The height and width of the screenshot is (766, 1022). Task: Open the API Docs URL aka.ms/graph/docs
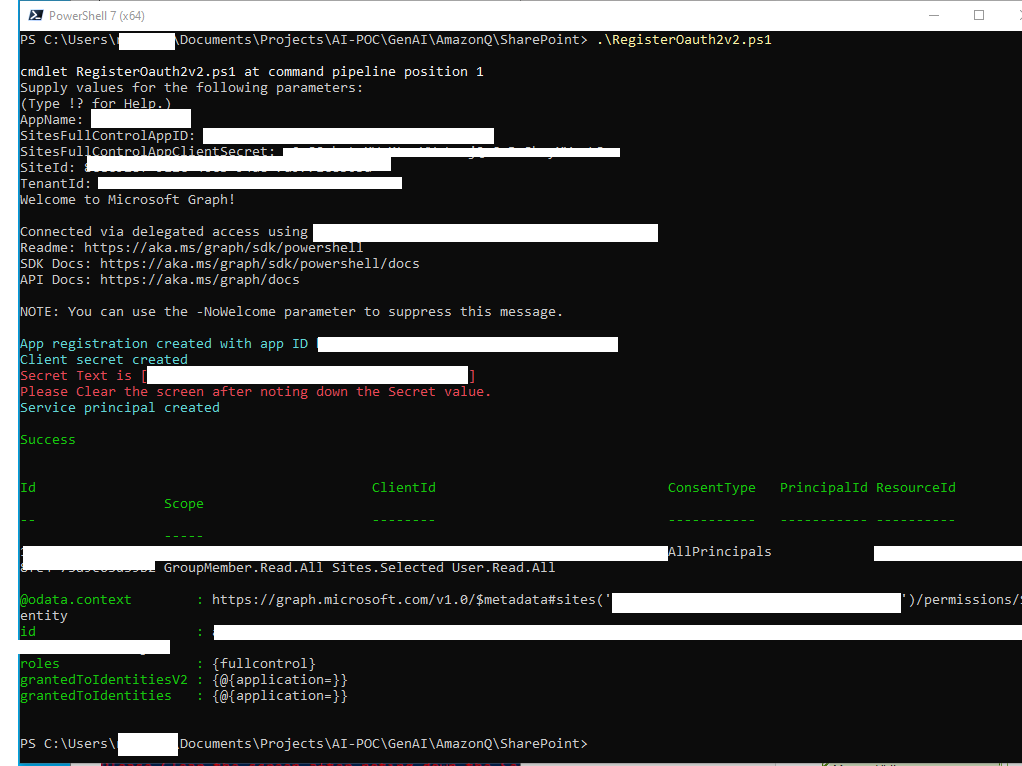pyautogui.click(x=199, y=280)
